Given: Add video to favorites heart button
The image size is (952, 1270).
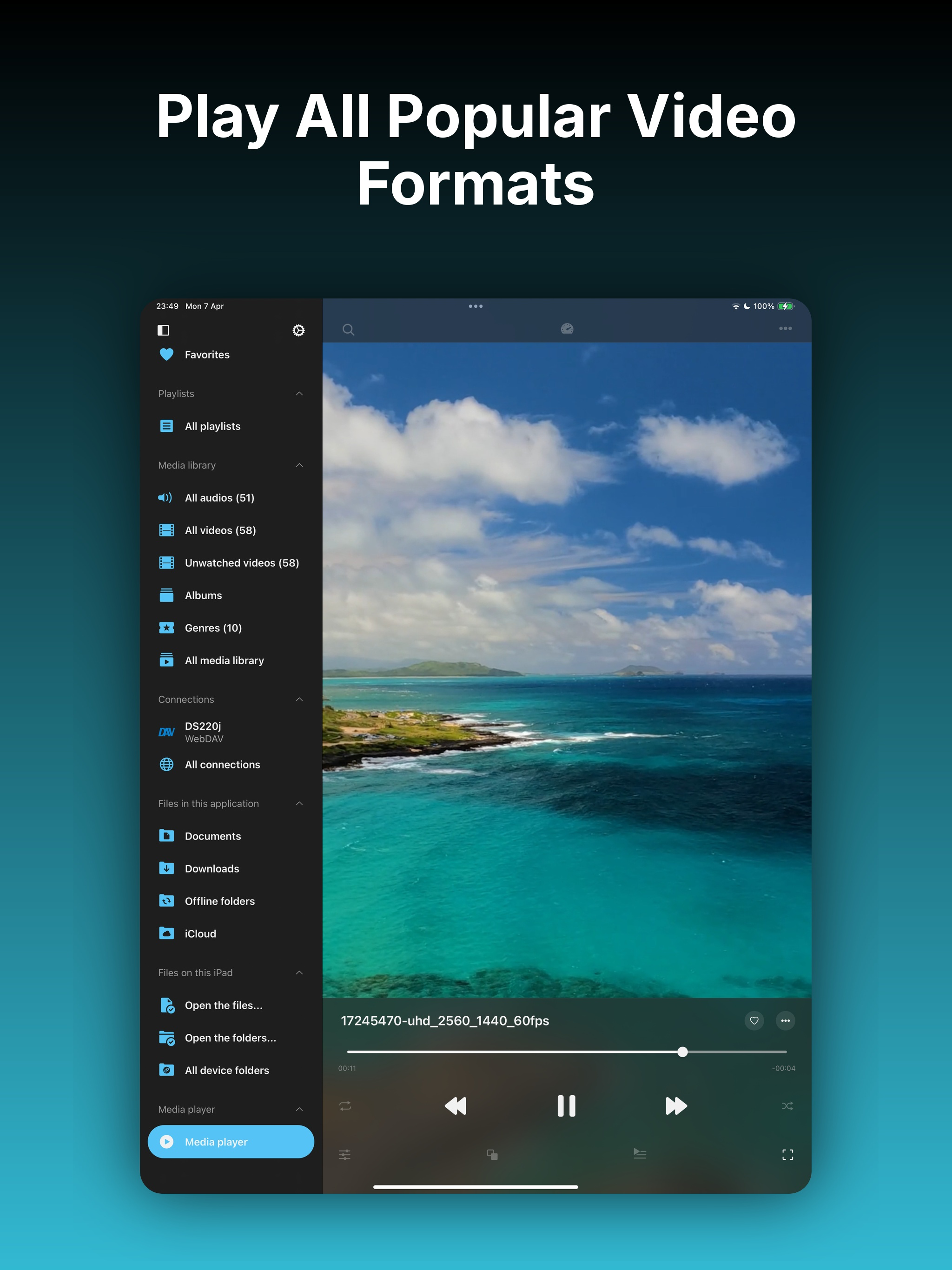Looking at the screenshot, I should (x=754, y=1020).
